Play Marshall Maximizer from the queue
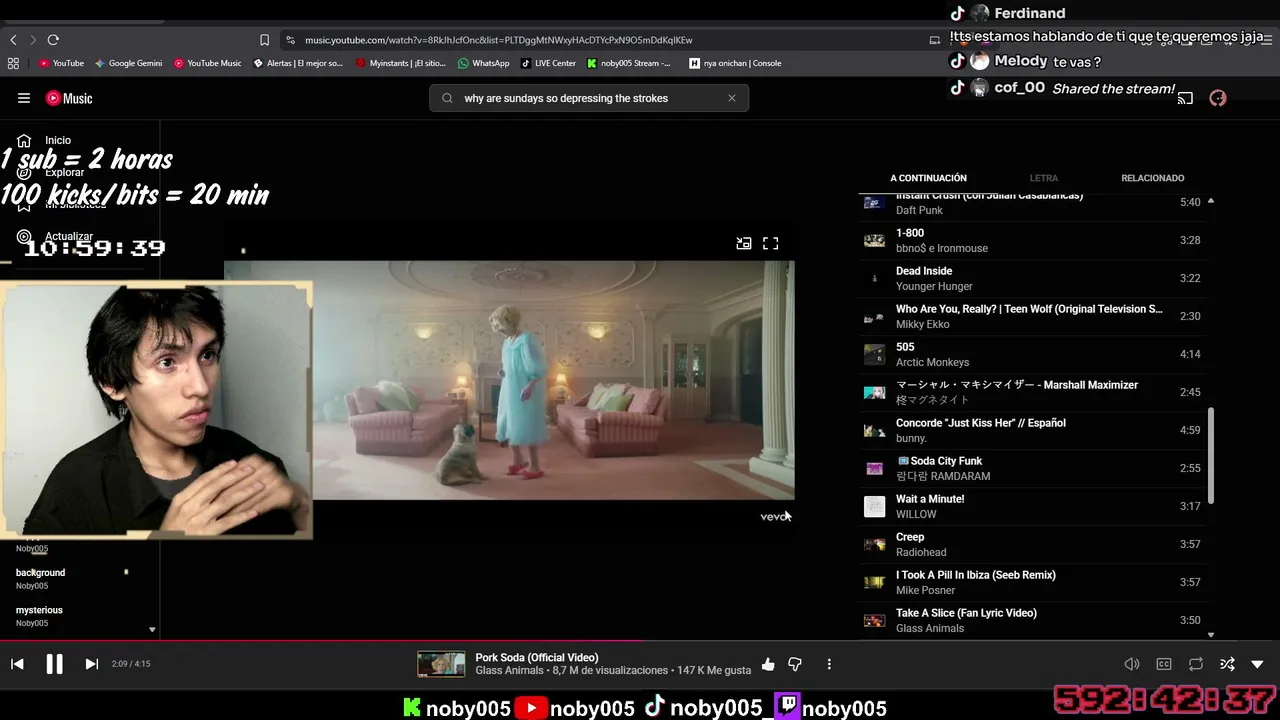The height and width of the screenshot is (720, 1280). coord(1033,392)
